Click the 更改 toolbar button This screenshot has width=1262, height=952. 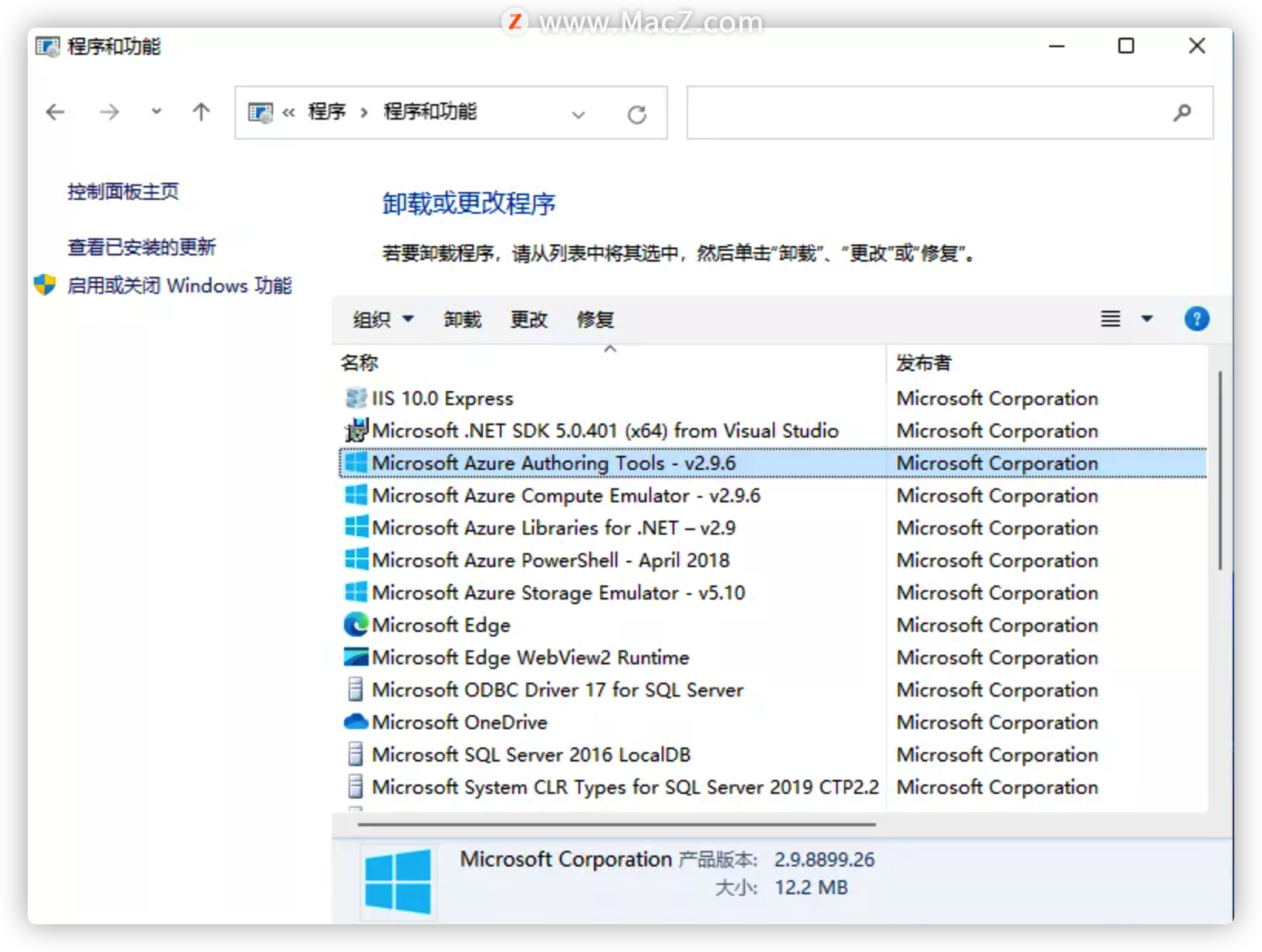click(529, 319)
